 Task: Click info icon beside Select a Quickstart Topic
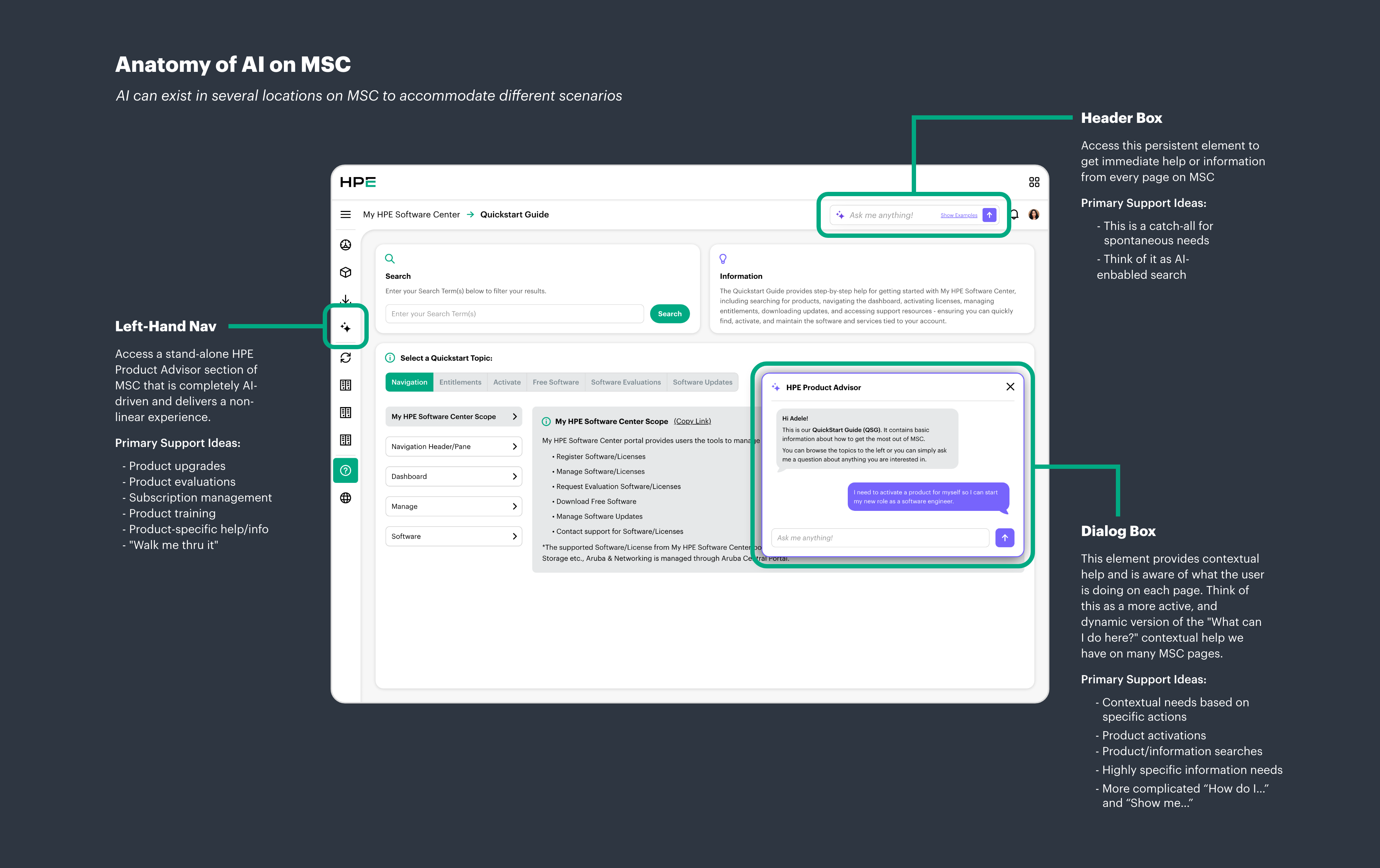coord(390,358)
